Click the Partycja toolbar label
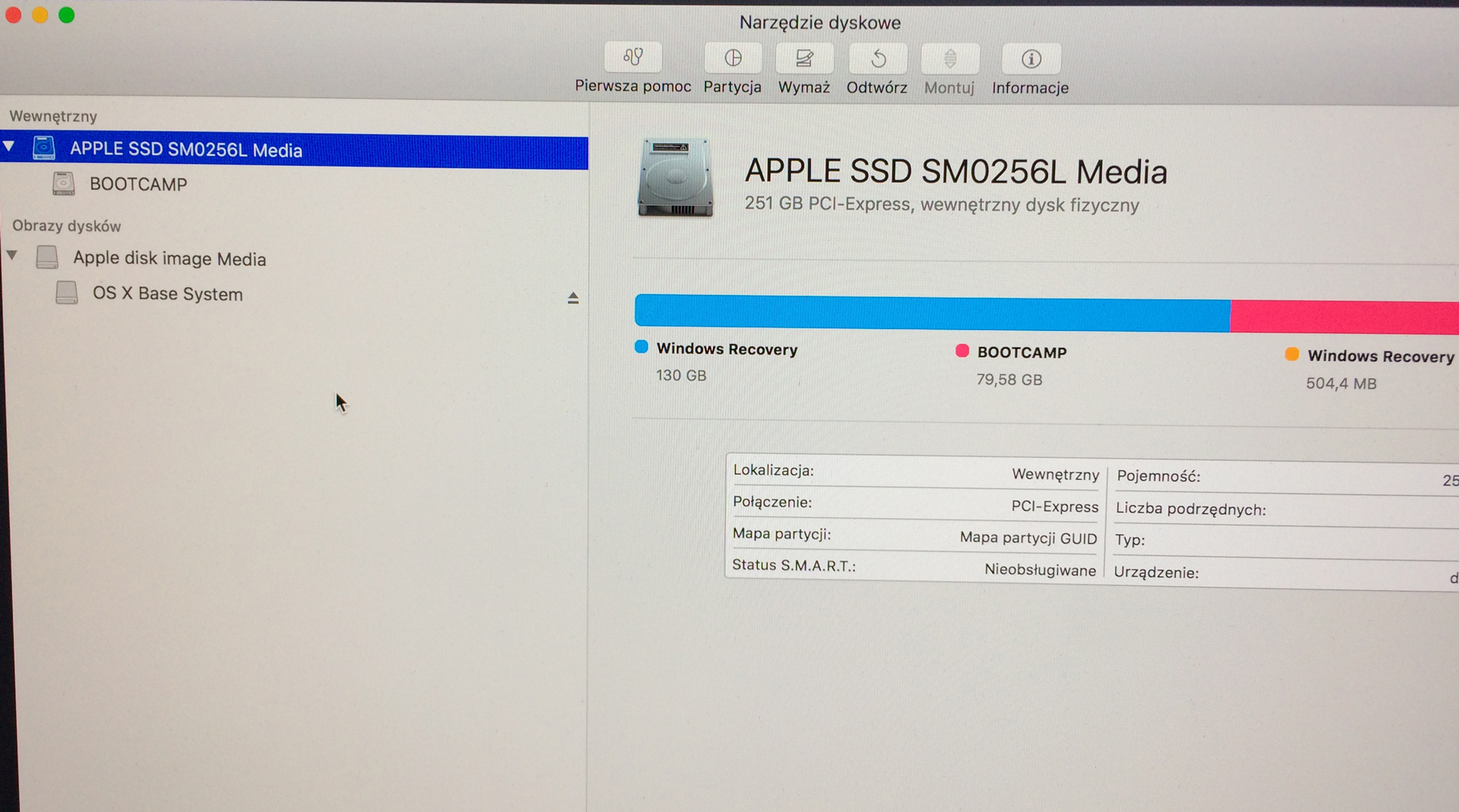This screenshot has height=812, width=1459. click(x=733, y=87)
